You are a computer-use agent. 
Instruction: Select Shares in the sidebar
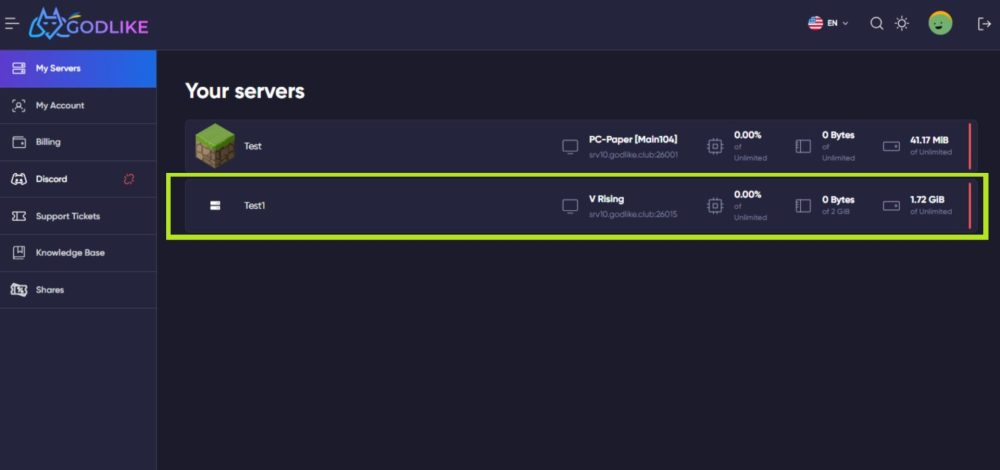(x=78, y=290)
